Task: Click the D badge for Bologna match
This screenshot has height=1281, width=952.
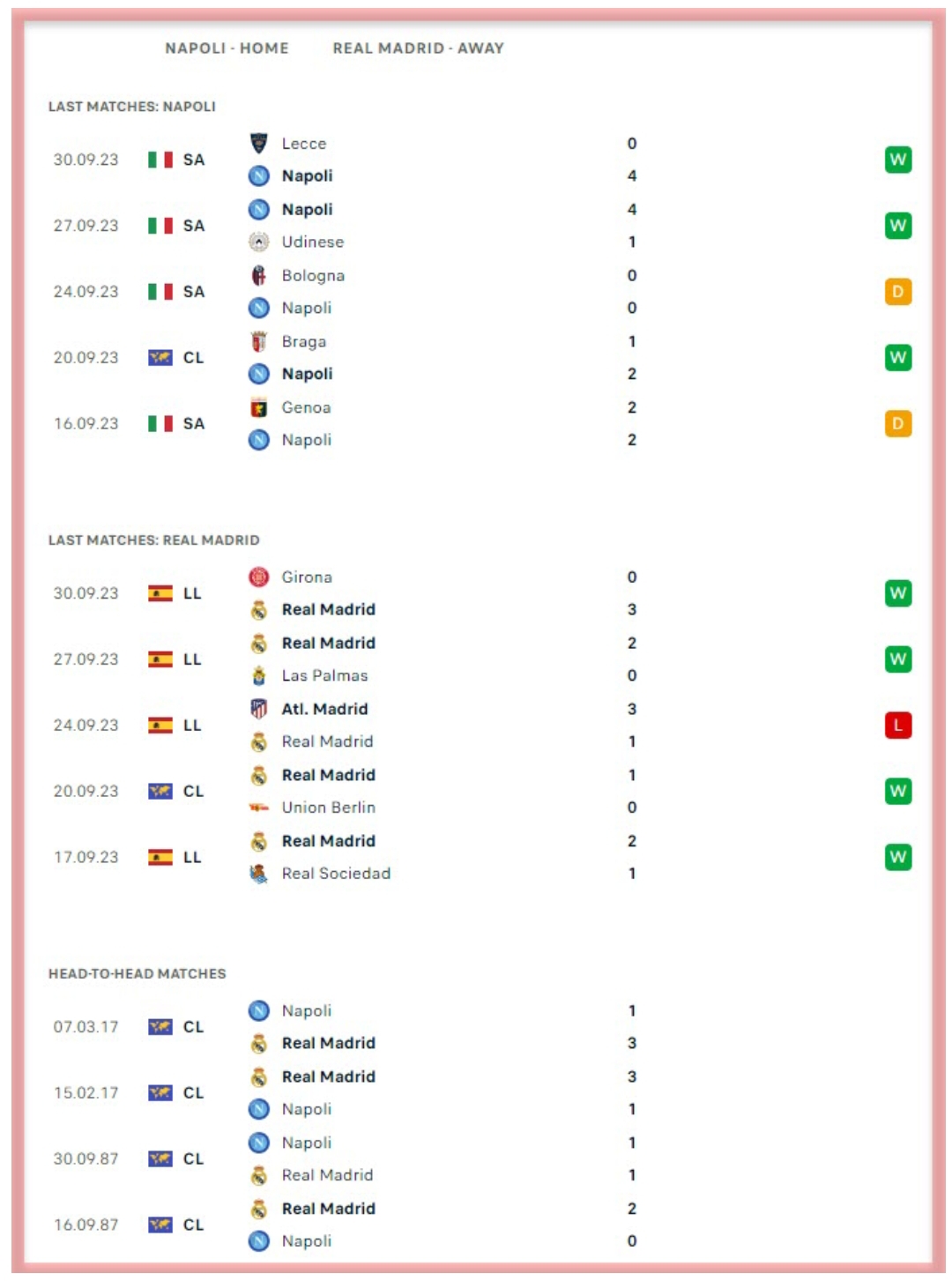Action: click(897, 292)
